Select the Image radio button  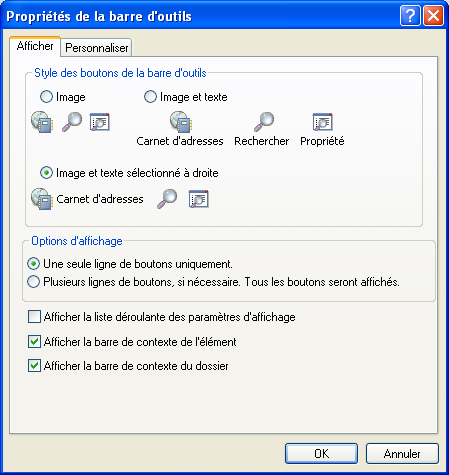pyautogui.click(x=46, y=97)
